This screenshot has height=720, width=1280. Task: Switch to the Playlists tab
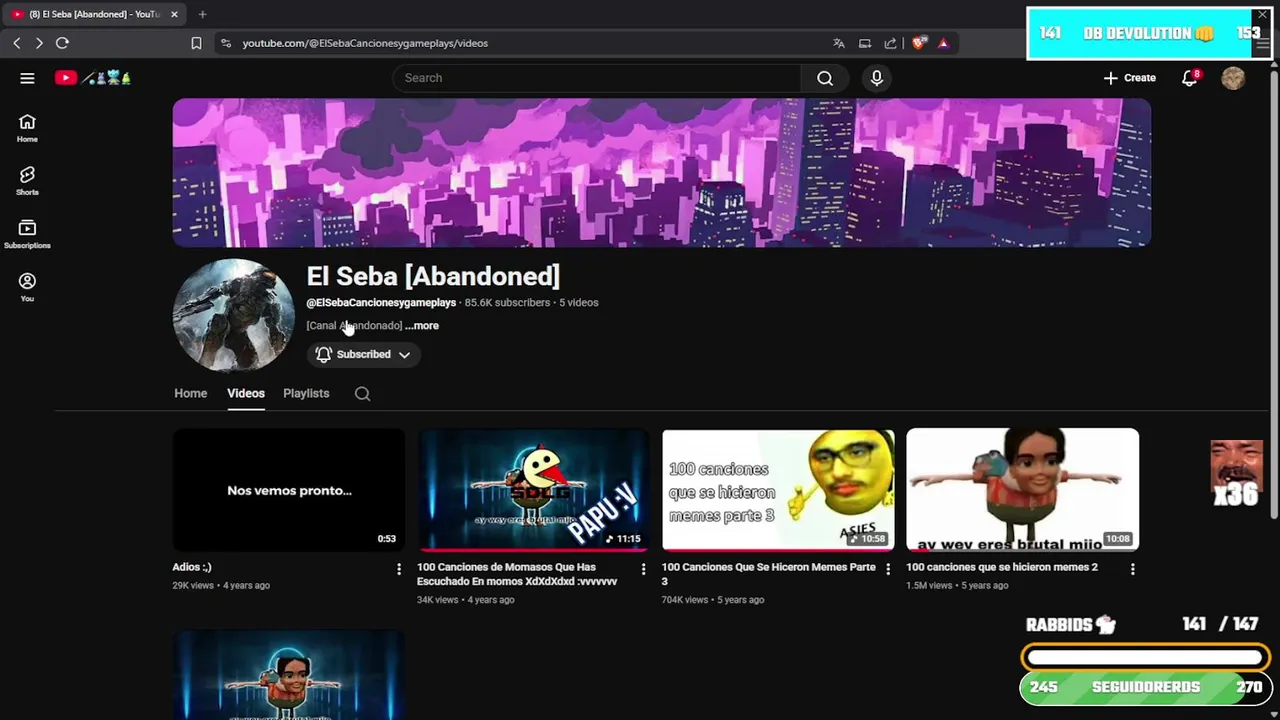coord(306,393)
